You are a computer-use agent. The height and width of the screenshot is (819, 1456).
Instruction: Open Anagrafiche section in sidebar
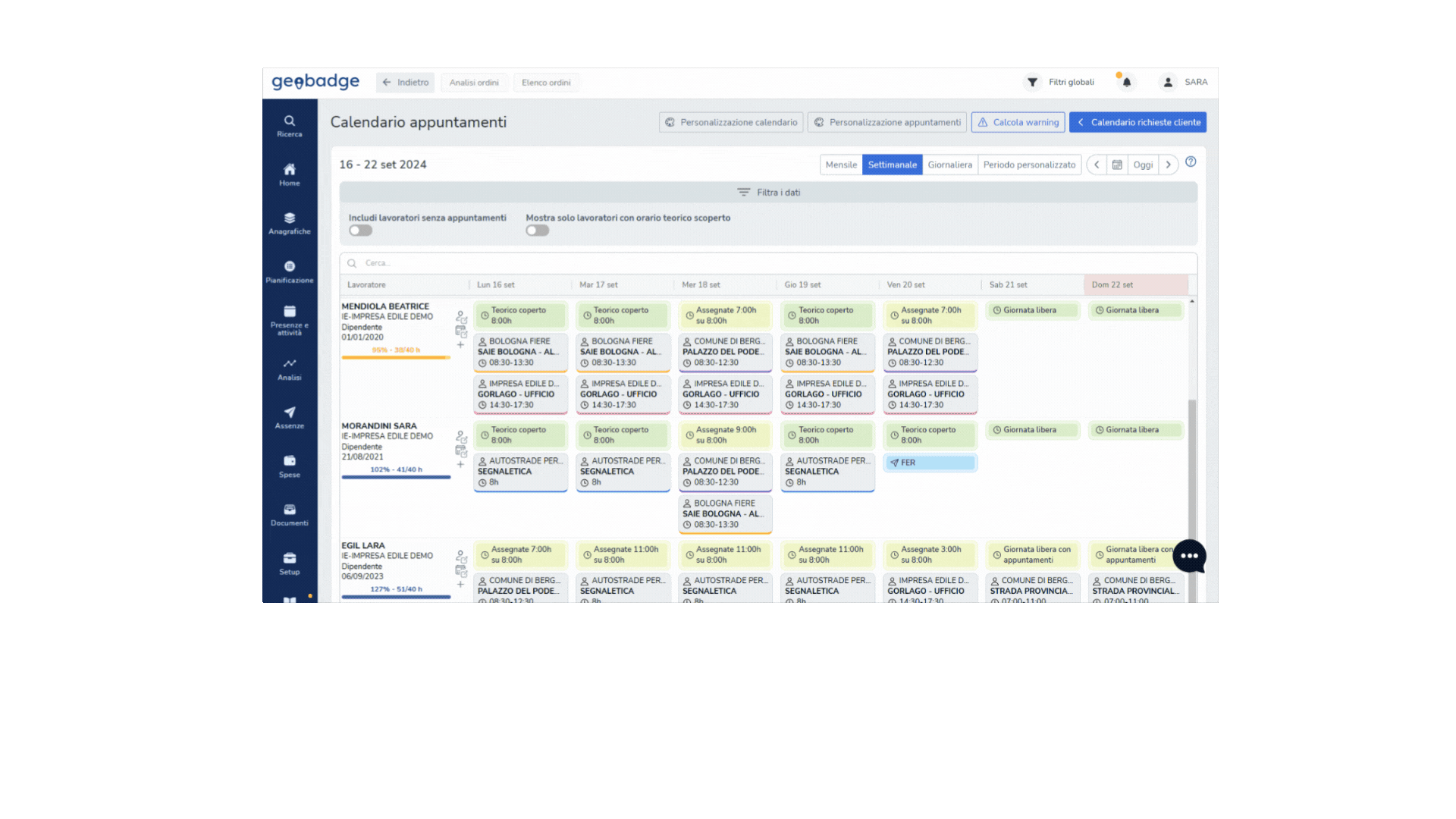[x=290, y=223]
